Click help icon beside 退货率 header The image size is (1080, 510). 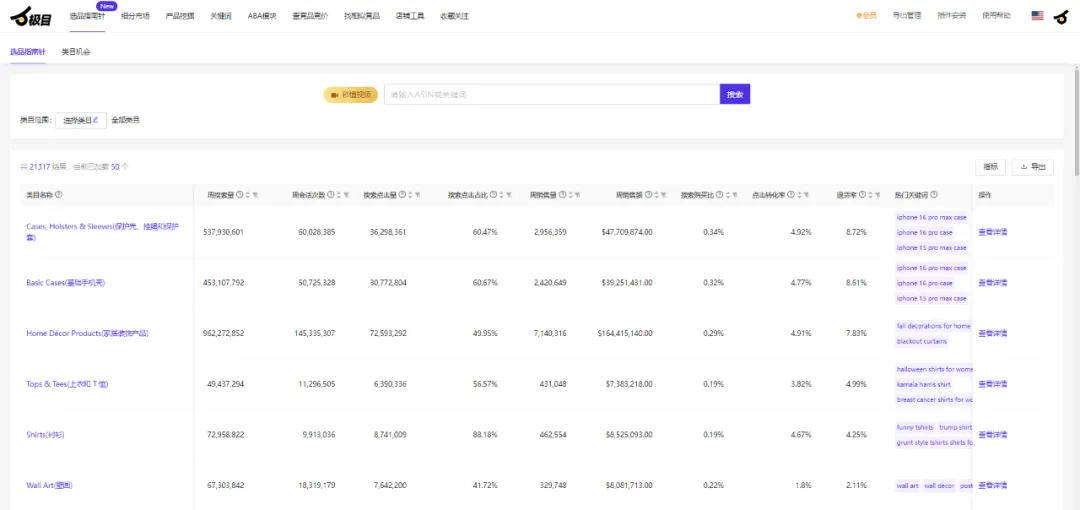(862, 195)
